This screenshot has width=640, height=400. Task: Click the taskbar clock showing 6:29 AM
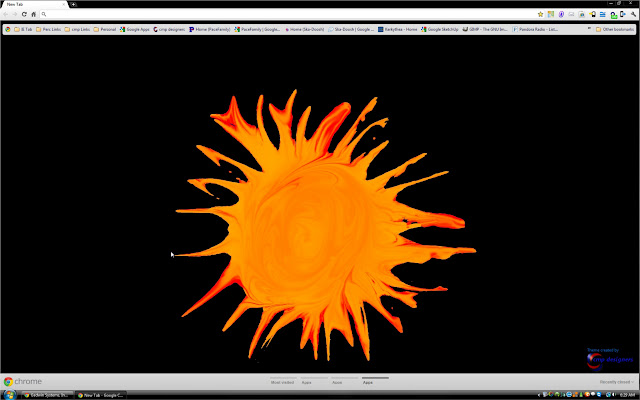pos(628,395)
